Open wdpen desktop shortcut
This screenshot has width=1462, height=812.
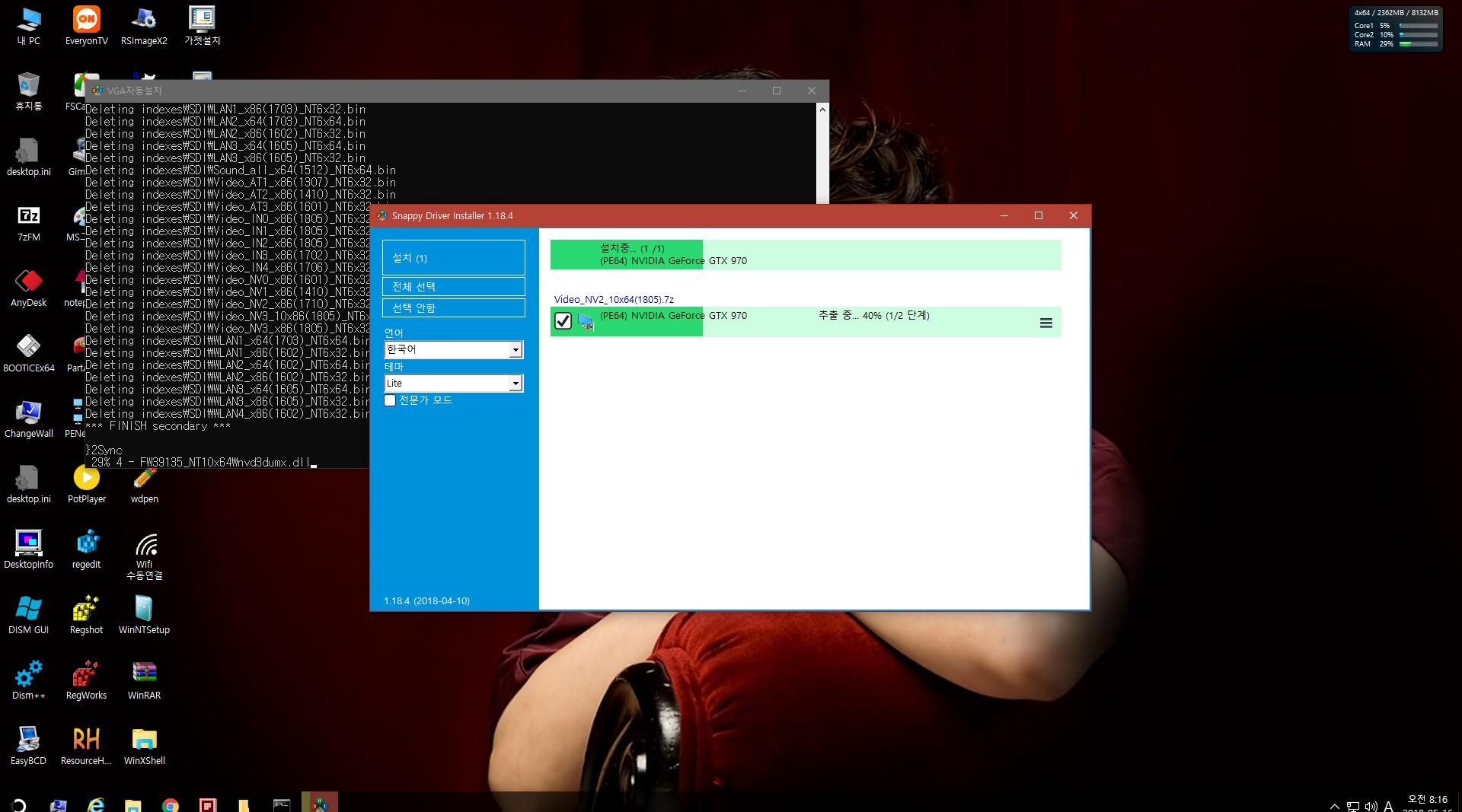(144, 484)
